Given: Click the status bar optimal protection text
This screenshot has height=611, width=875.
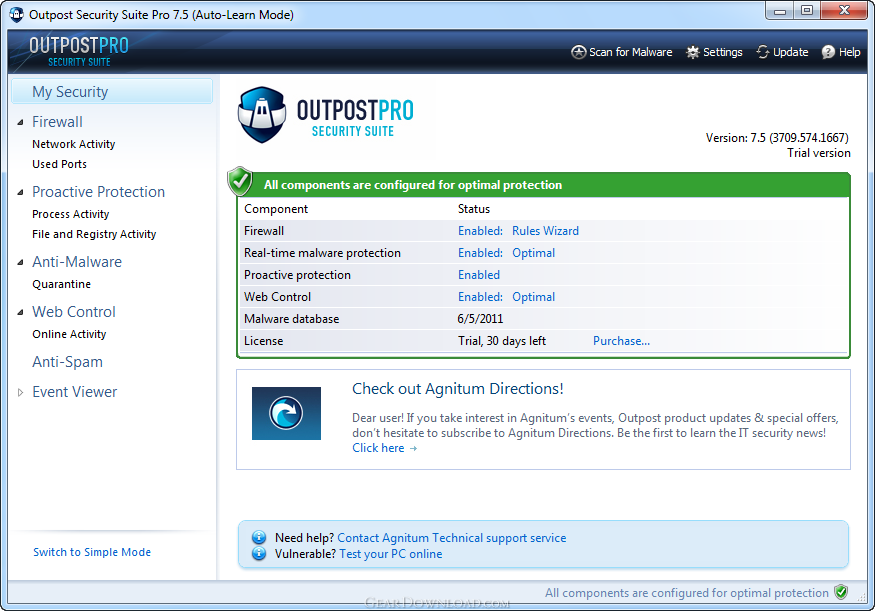Looking at the screenshot, I should (x=686, y=593).
